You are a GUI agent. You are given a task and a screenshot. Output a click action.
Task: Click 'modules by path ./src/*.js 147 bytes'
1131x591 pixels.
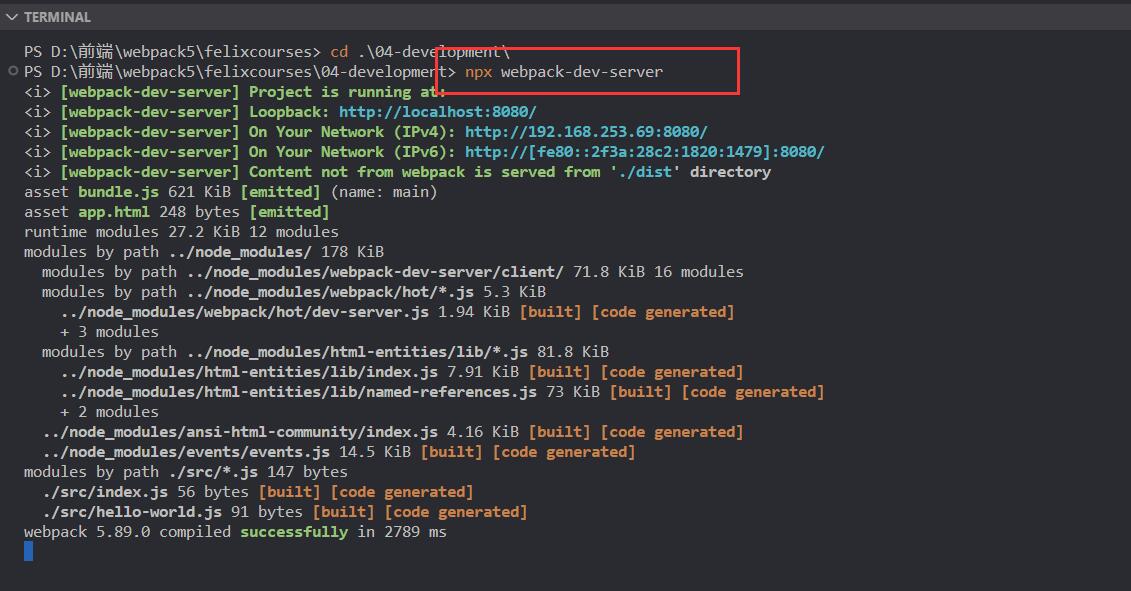pos(185,472)
